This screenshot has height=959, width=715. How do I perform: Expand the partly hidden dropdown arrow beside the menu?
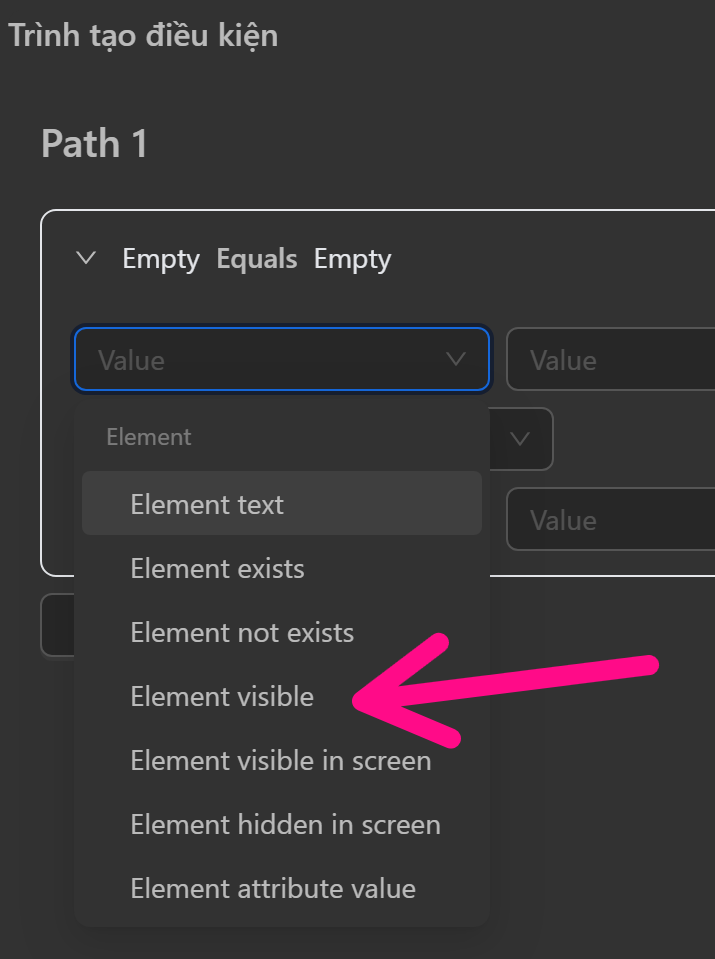520,438
